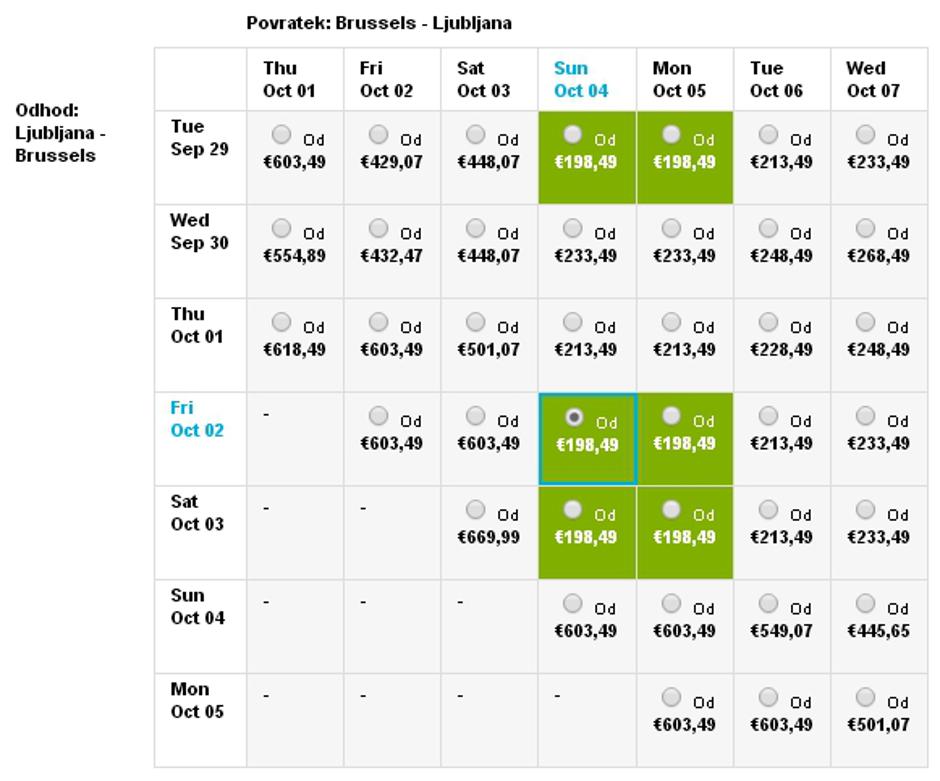Select Thu Oct 01 departure, Sat Oct 03 return

[x=476, y=322]
